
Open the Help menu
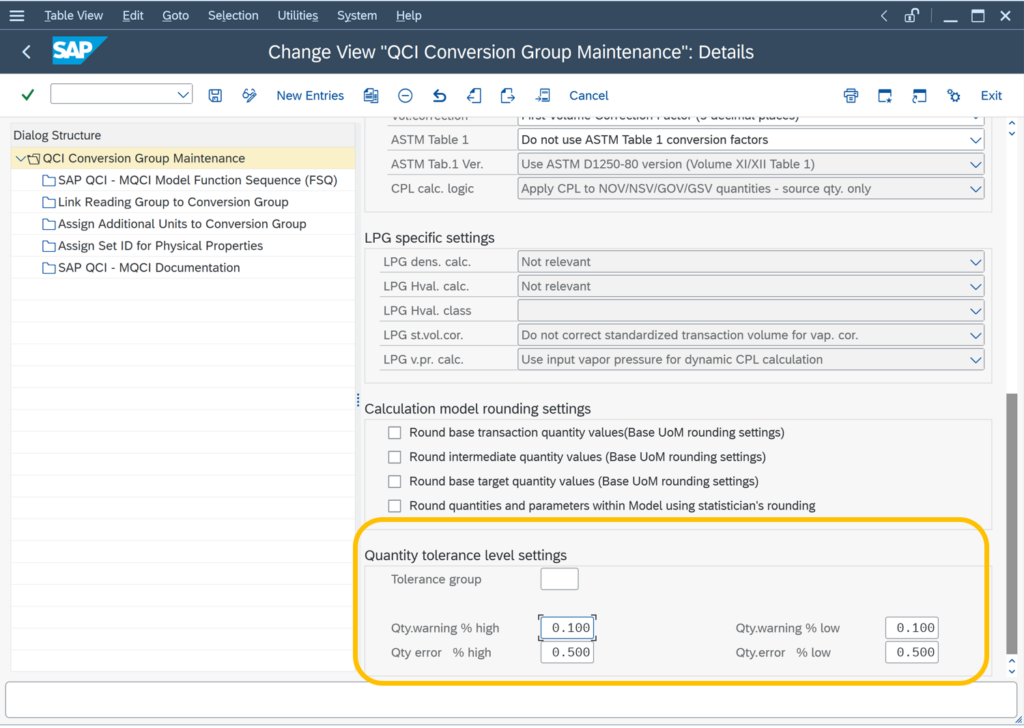click(x=408, y=15)
